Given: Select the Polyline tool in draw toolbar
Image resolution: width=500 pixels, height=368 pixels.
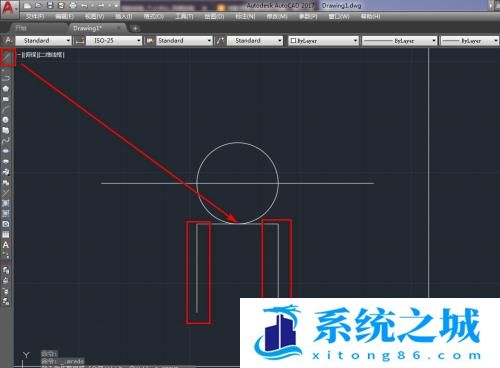Looking at the screenshot, I should coord(6,78).
